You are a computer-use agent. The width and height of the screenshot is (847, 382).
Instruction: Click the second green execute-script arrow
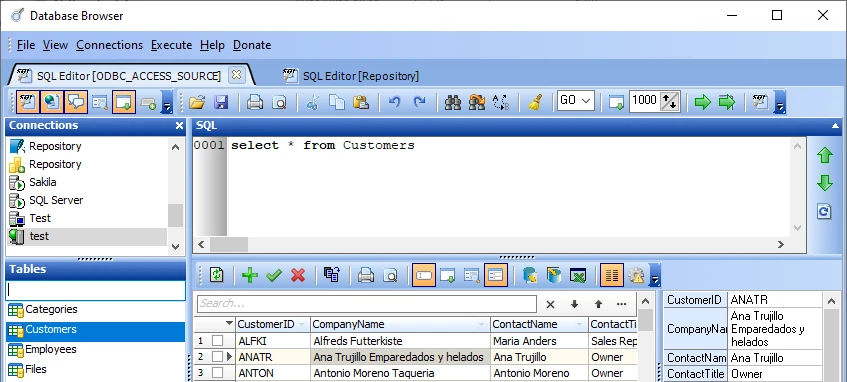coord(727,102)
